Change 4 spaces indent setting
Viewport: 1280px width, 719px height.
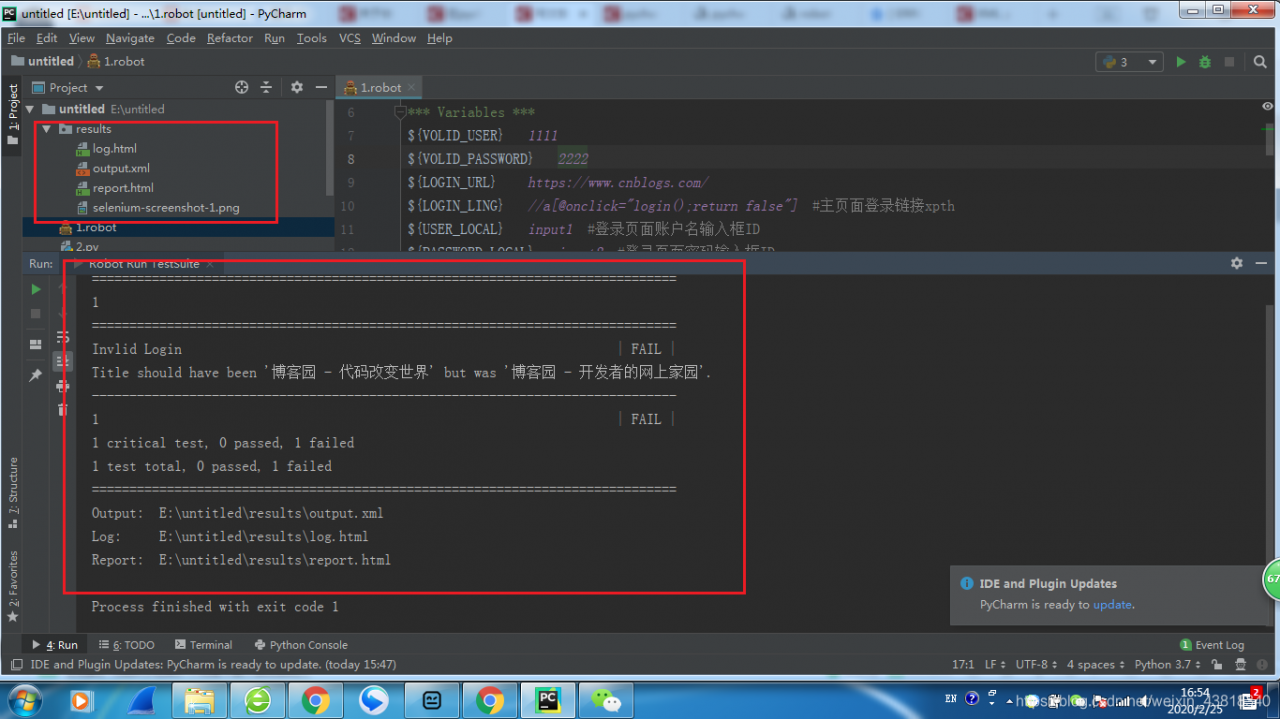1096,664
